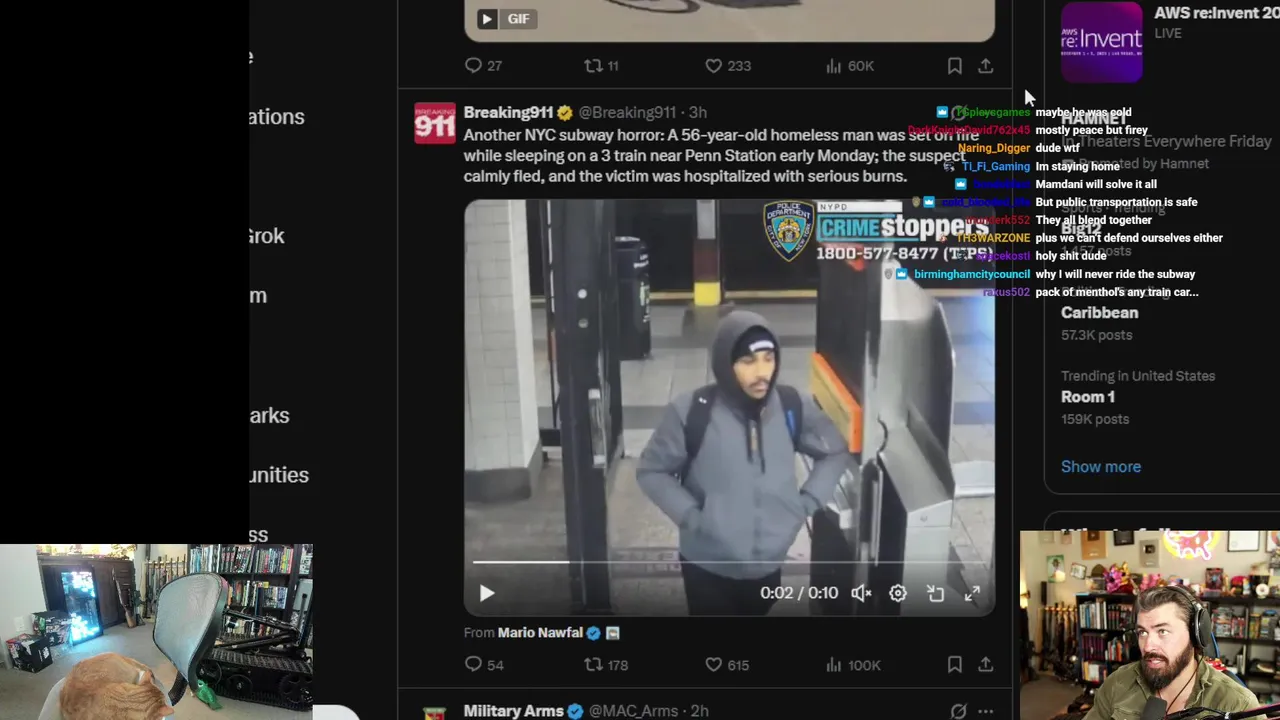
Task: Open the video settings gear
Action: pyautogui.click(x=898, y=593)
